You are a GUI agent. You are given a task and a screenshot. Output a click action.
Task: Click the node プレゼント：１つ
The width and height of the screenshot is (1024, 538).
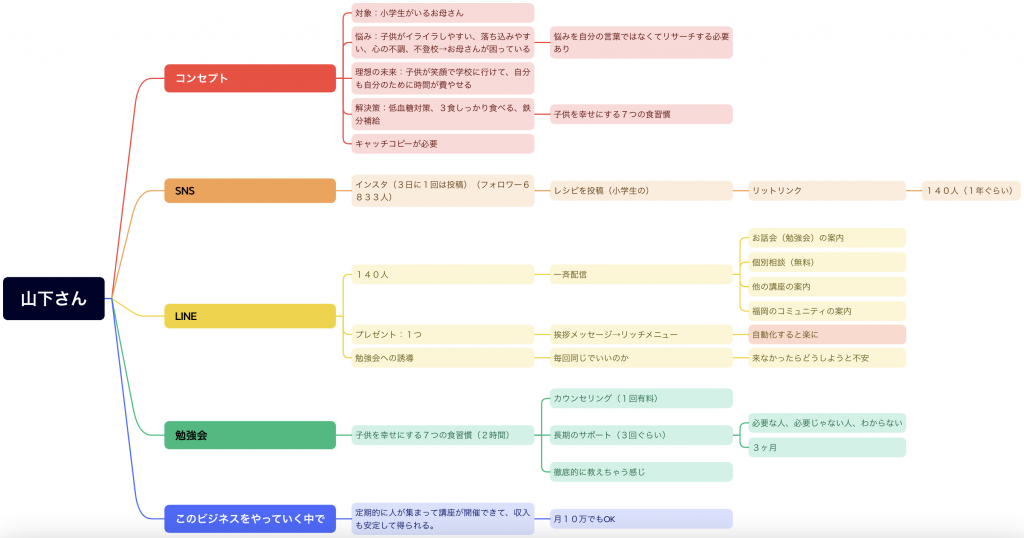click(x=443, y=334)
